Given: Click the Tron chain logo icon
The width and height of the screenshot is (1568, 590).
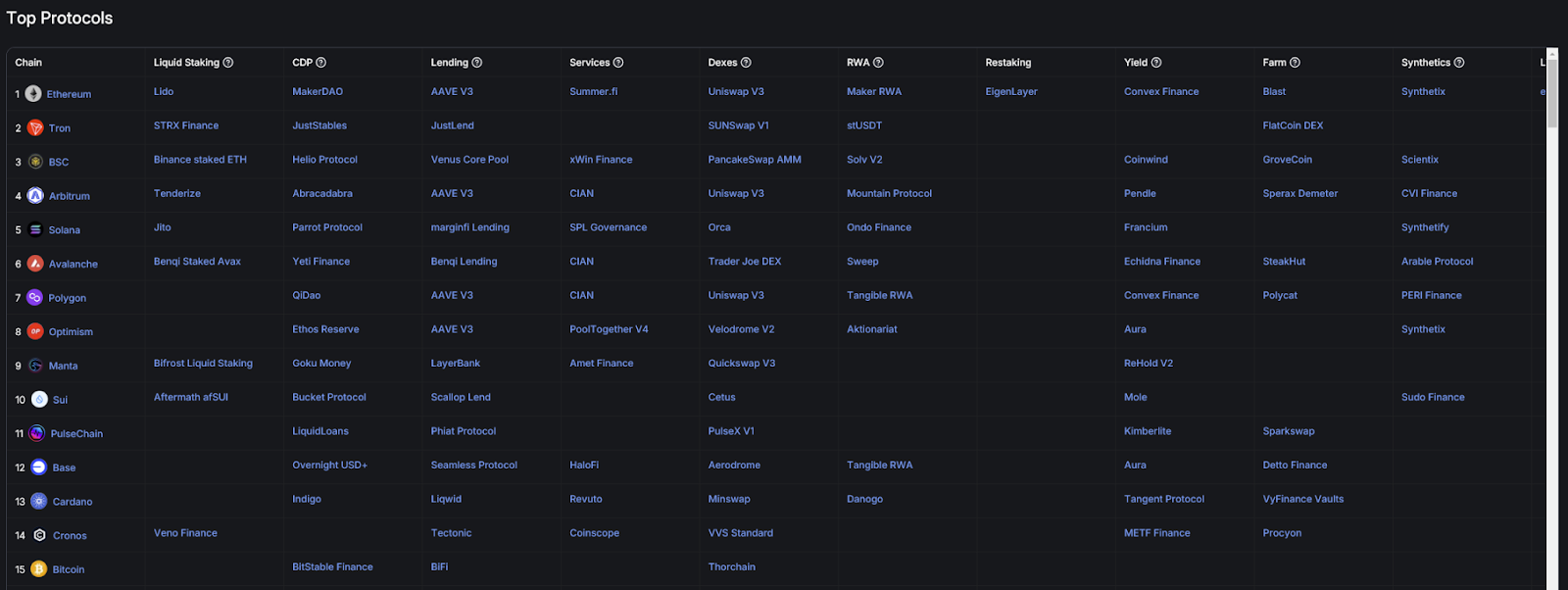Looking at the screenshot, I should tap(35, 128).
